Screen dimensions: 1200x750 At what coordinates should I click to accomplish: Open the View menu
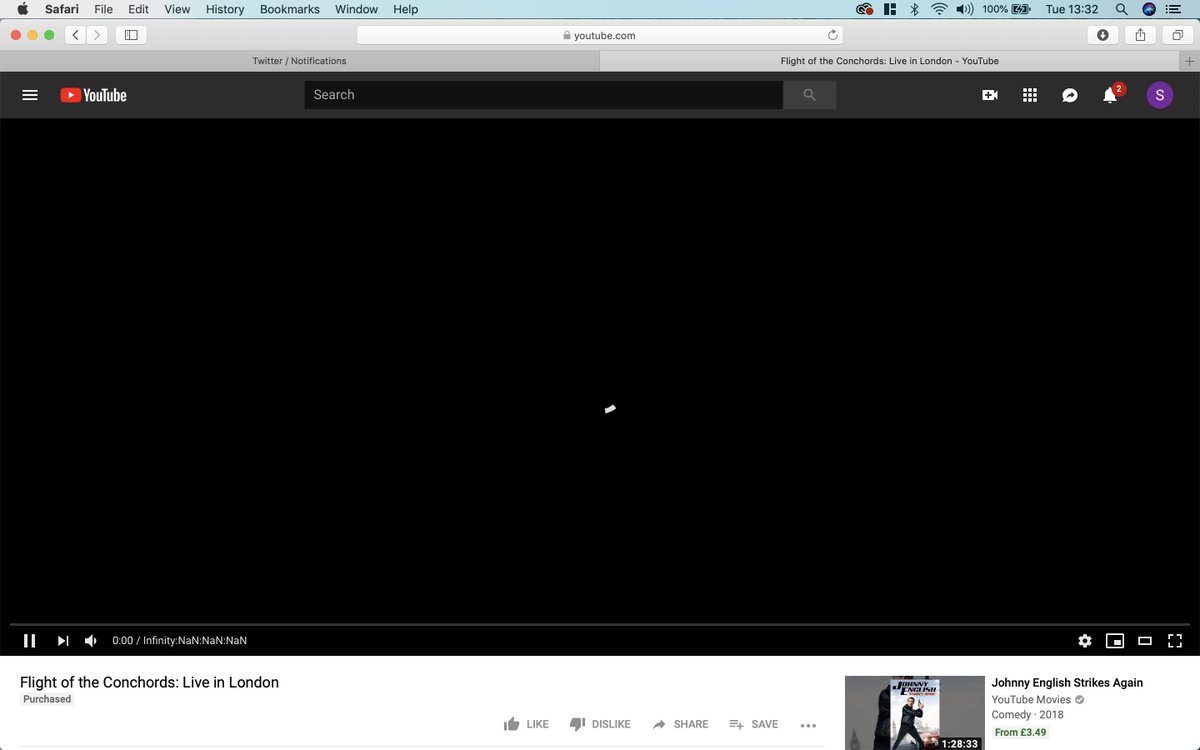[177, 9]
